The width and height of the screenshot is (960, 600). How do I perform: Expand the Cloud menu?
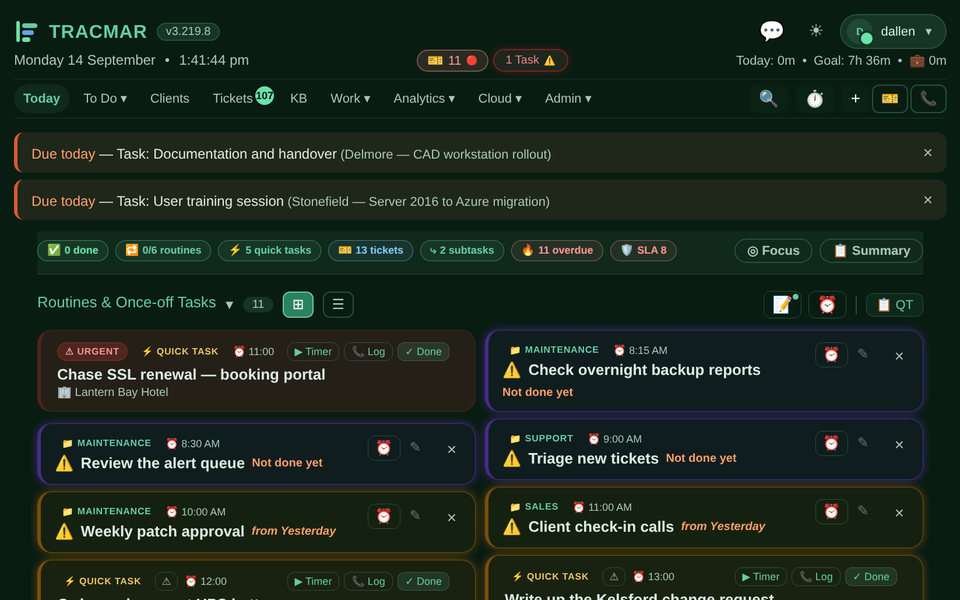coord(500,99)
